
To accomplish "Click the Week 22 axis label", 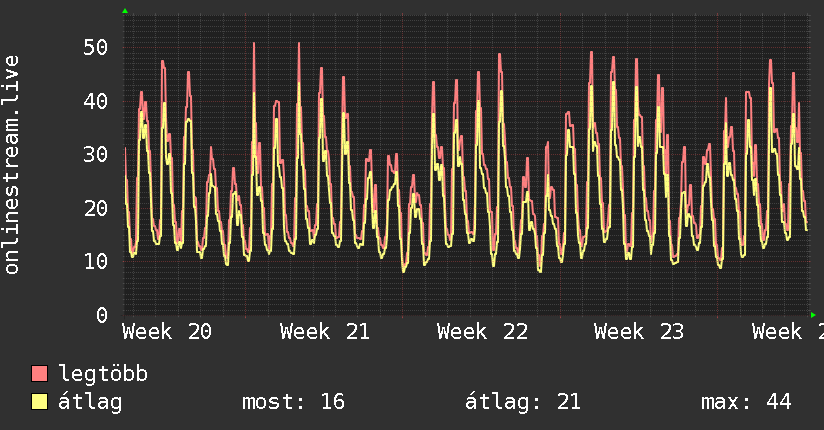I will pos(482,332).
